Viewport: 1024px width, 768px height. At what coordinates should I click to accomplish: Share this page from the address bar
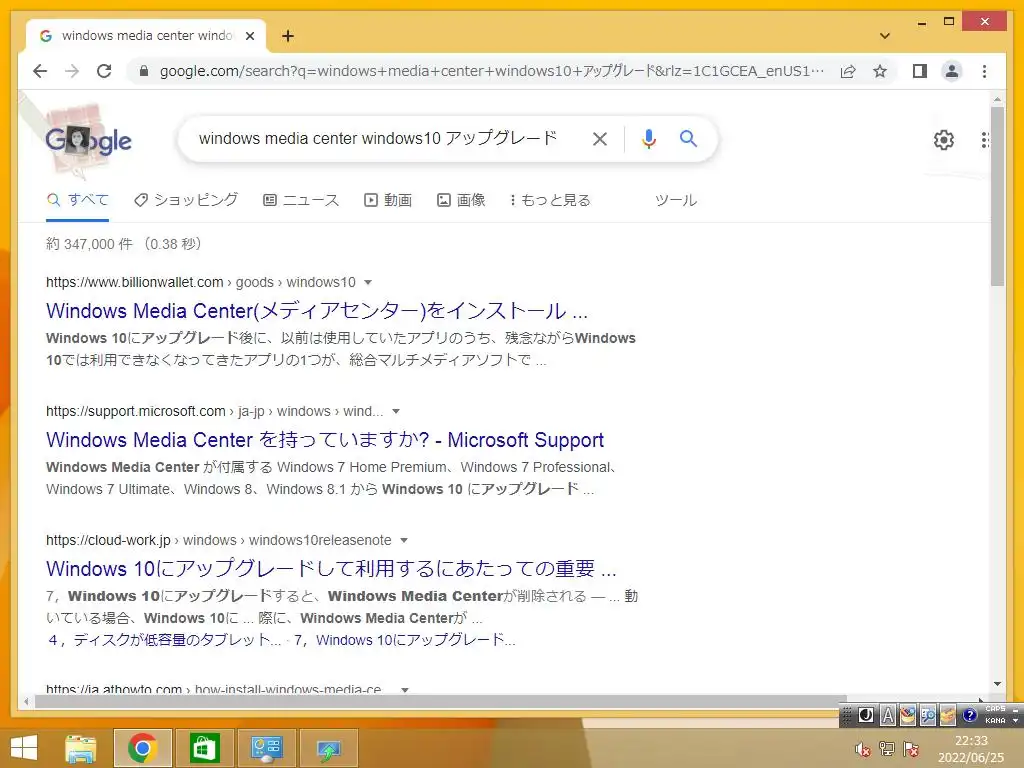click(848, 71)
